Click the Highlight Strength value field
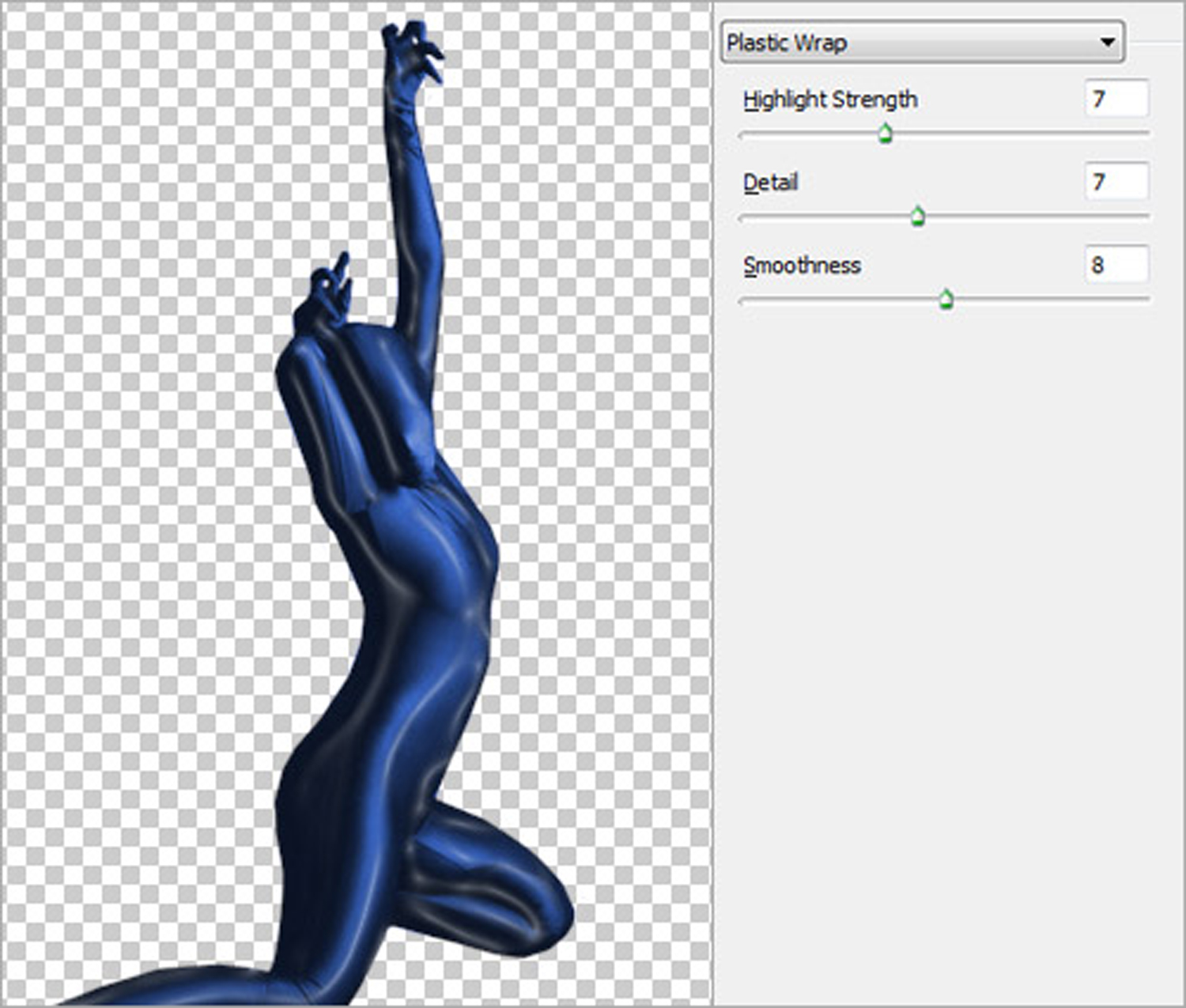This screenshot has height=1008, width=1186. tap(1116, 100)
